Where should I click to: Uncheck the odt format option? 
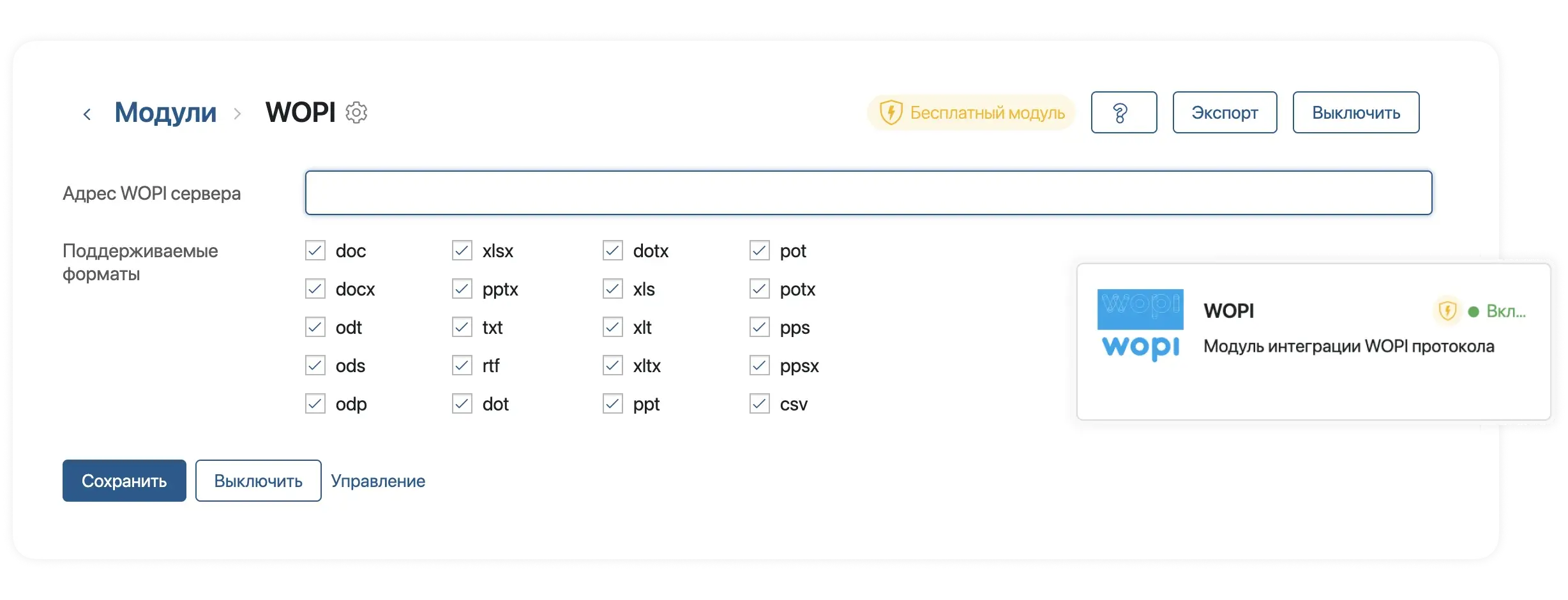pos(315,327)
